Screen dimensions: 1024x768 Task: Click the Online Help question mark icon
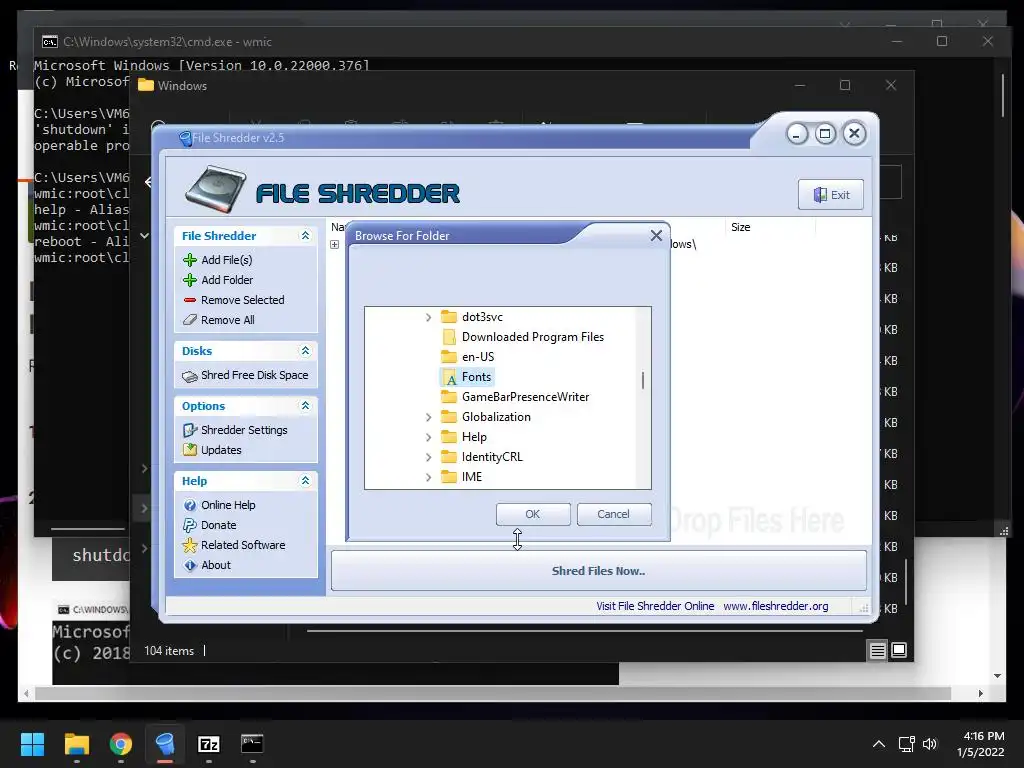click(190, 505)
